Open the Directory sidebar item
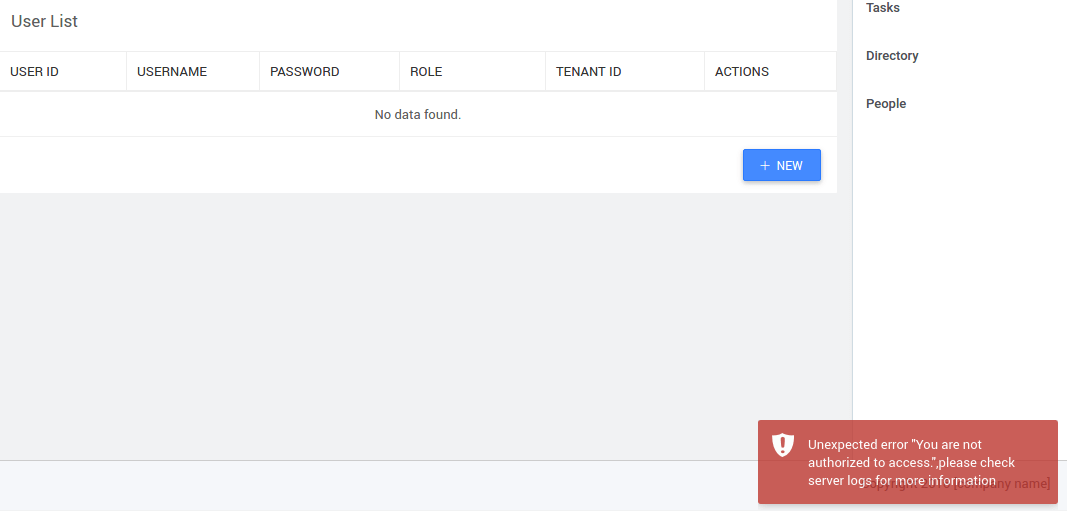Viewport: 1067px width, 511px height. 892,56
